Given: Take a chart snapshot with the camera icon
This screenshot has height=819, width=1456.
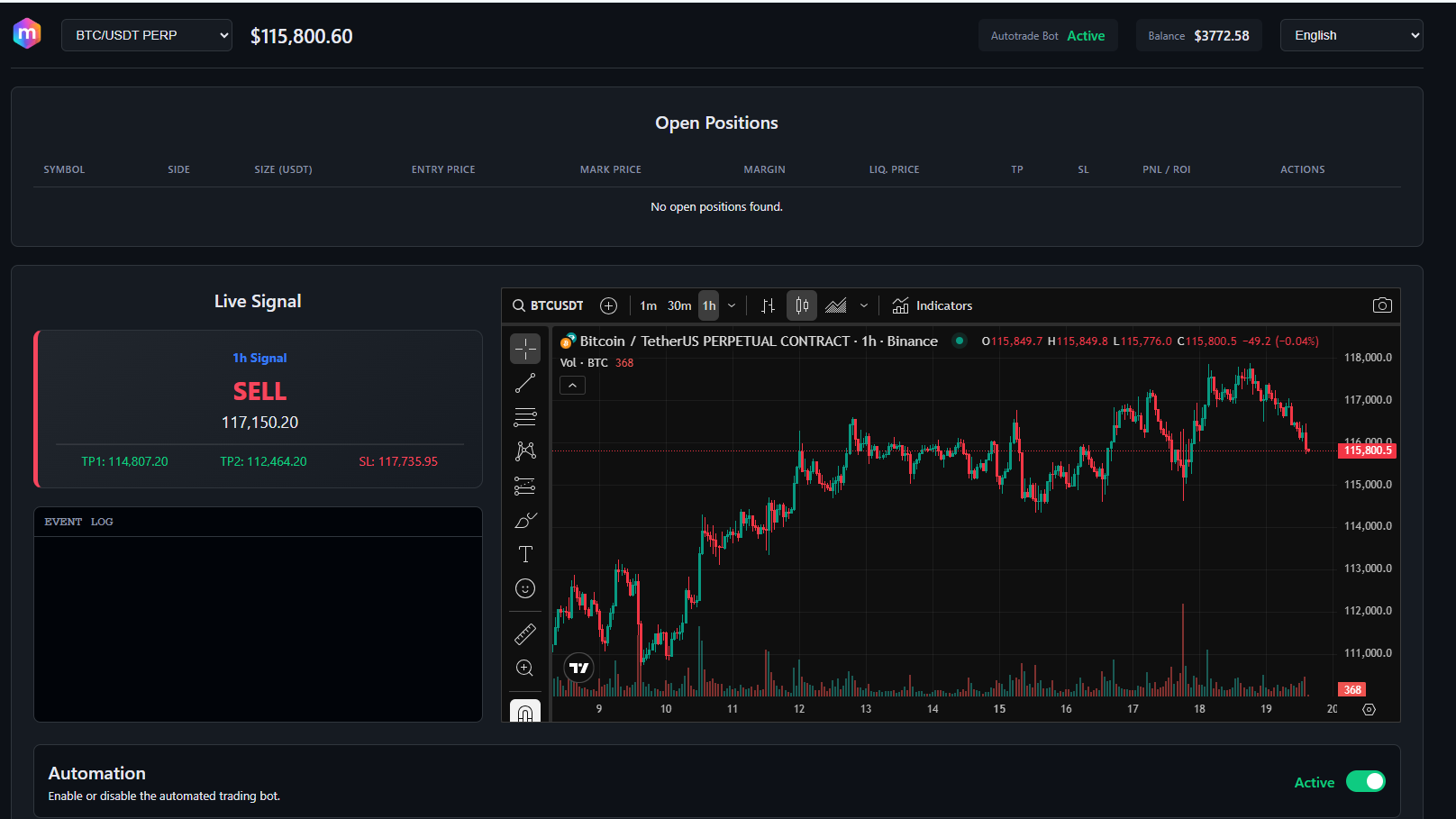Looking at the screenshot, I should (1382, 305).
